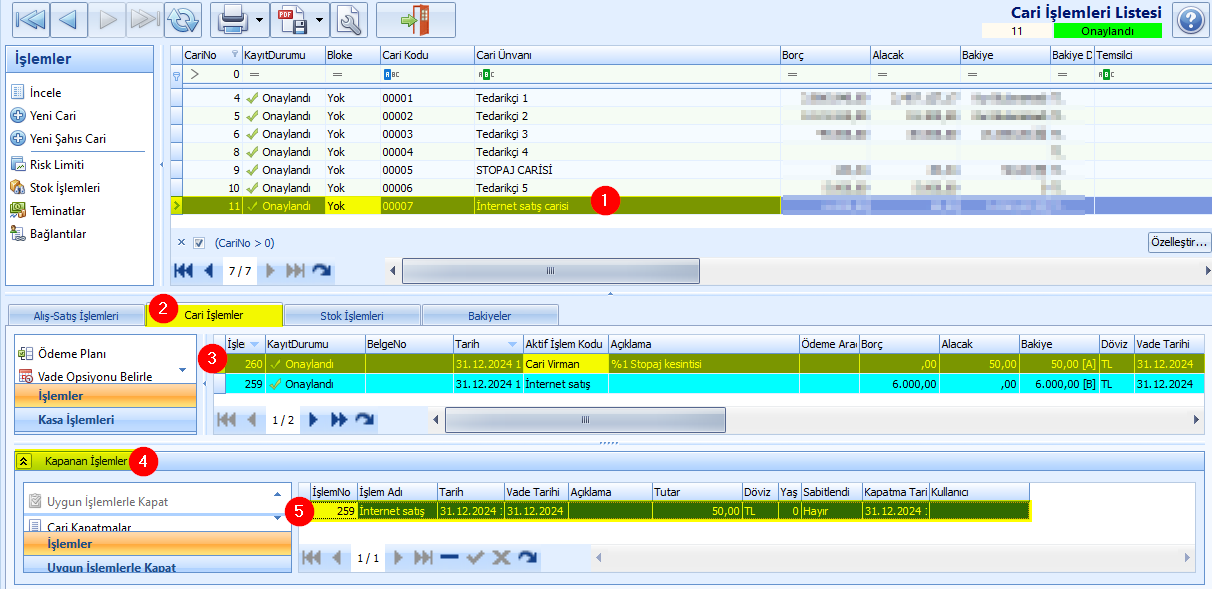Click the refresh arrows toolbar icon

(183, 19)
